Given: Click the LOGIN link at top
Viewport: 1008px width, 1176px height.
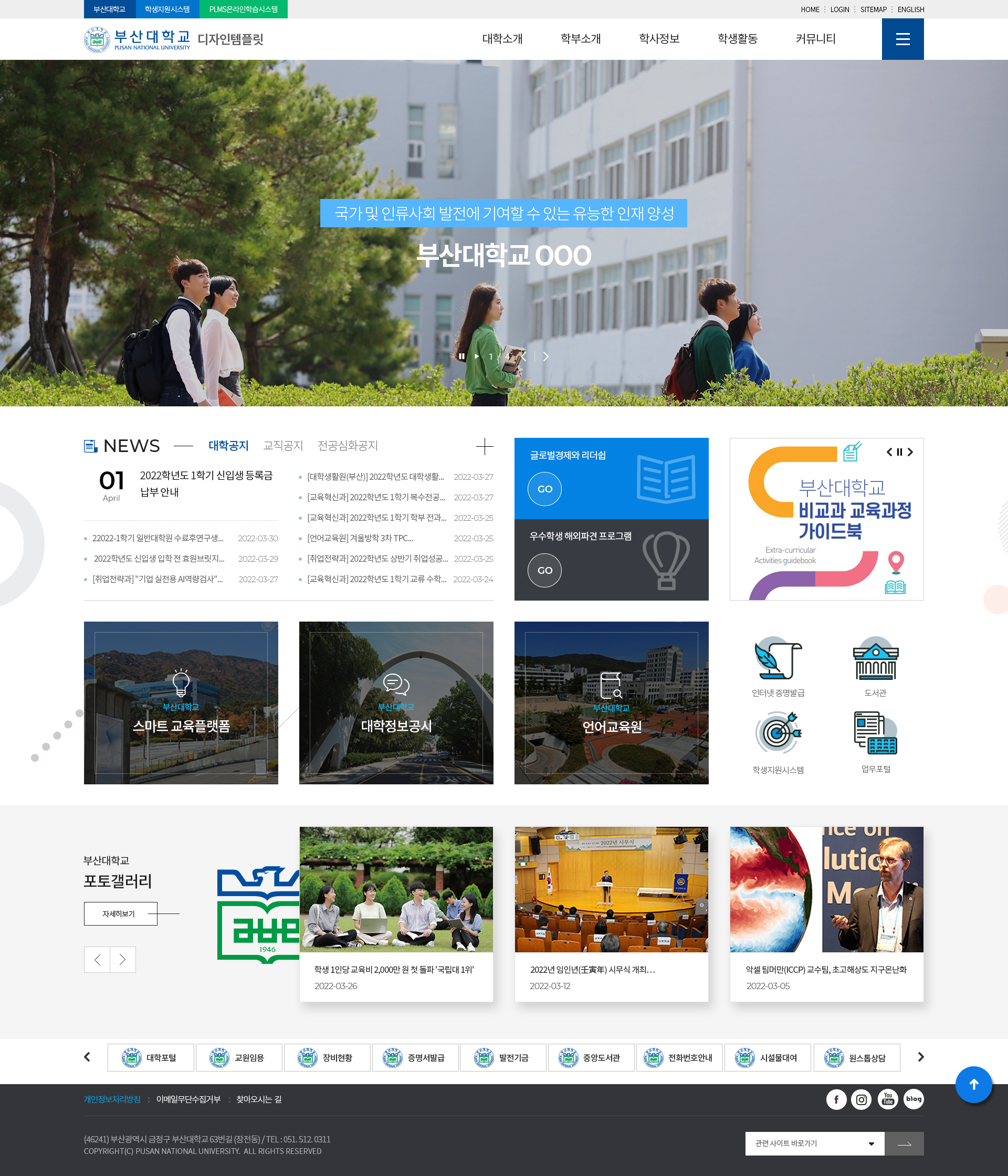Looking at the screenshot, I should click(839, 9).
